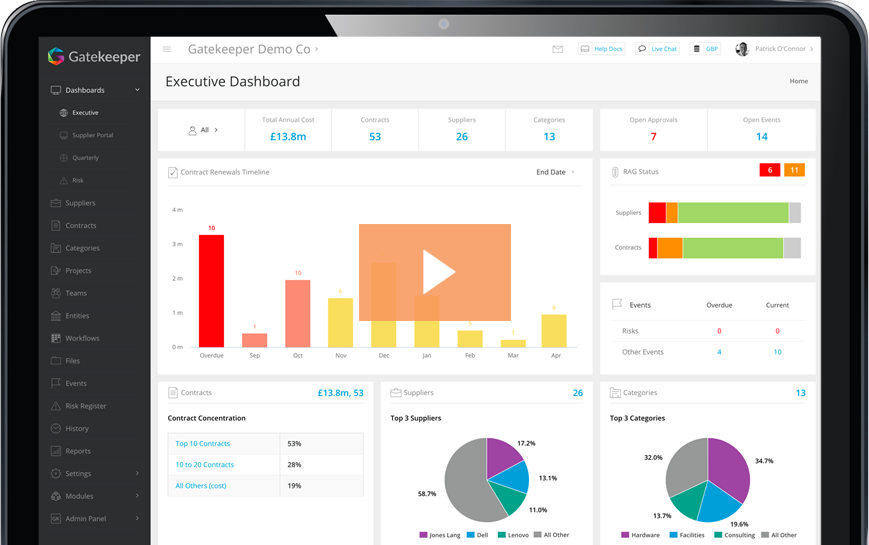The height and width of the screenshot is (545, 869).
Task: Select the Supplier Portal dashboard
Action: tap(92, 135)
